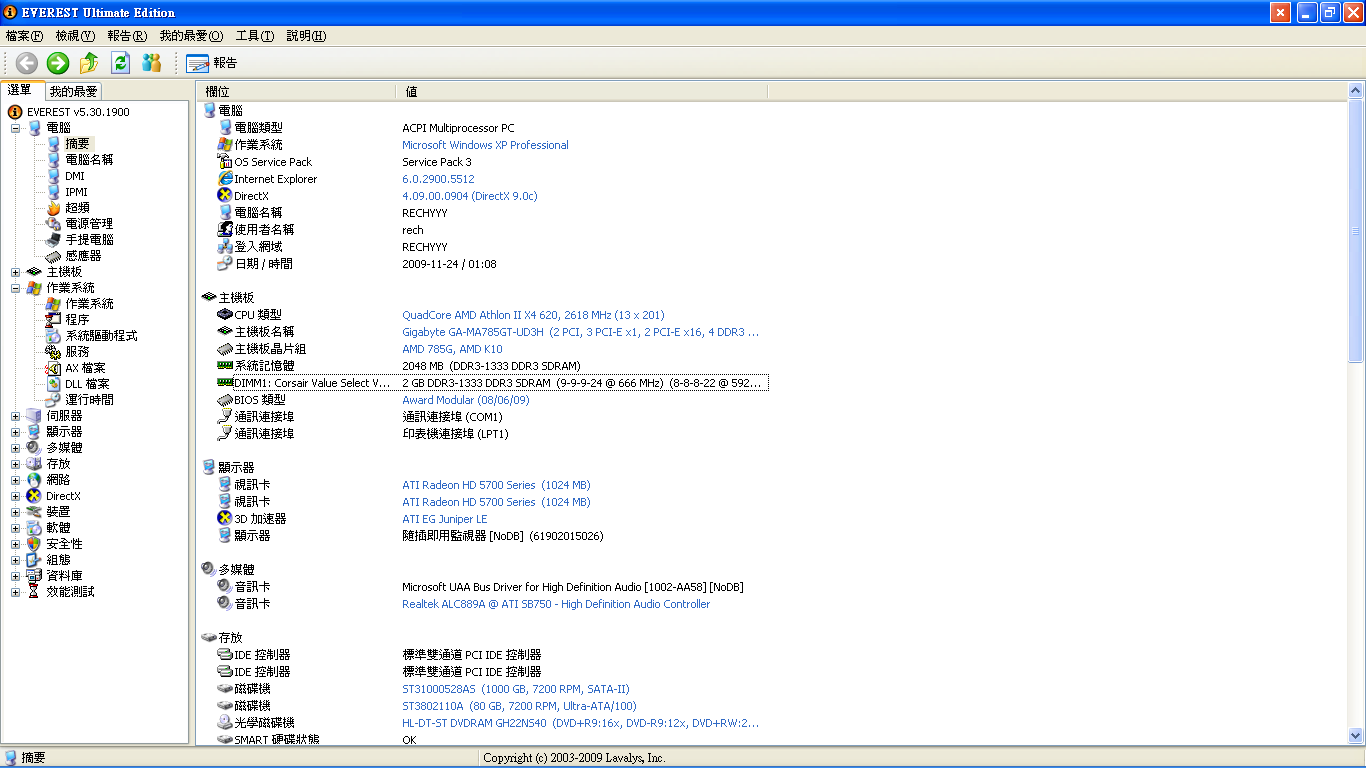The width and height of the screenshot is (1366, 768).
Task: Open the 檢視(V) menu
Action: (76, 36)
